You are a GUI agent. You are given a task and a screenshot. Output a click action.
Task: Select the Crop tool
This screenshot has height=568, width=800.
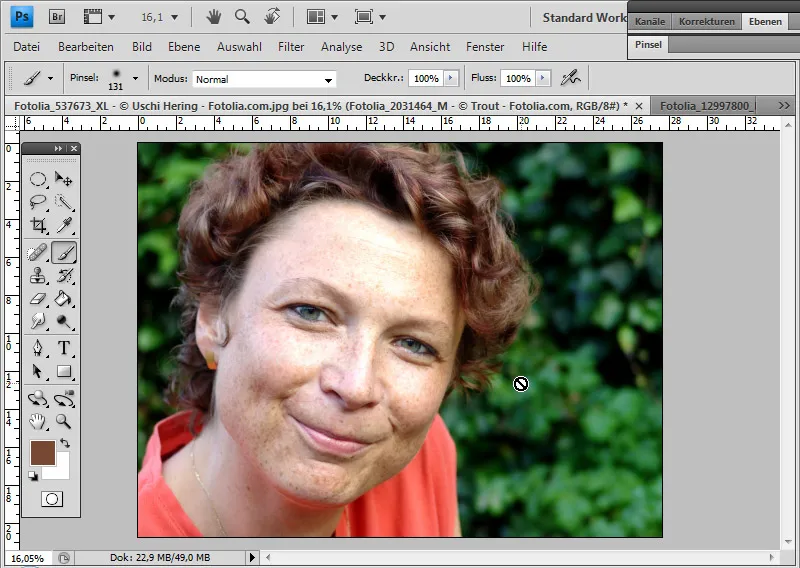38,225
